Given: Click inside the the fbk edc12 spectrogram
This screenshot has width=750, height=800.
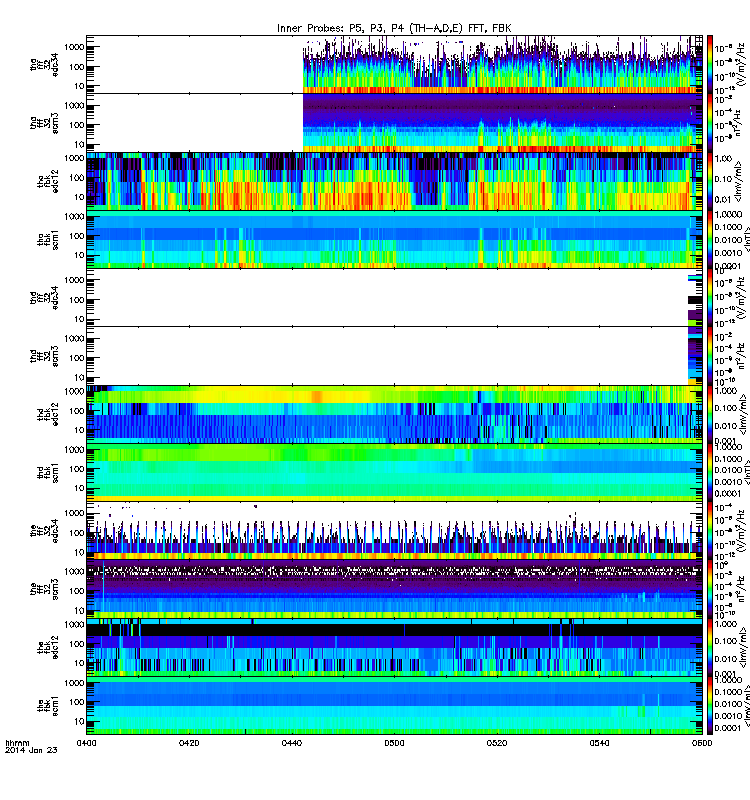Looking at the screenshot, I should 394,647.
